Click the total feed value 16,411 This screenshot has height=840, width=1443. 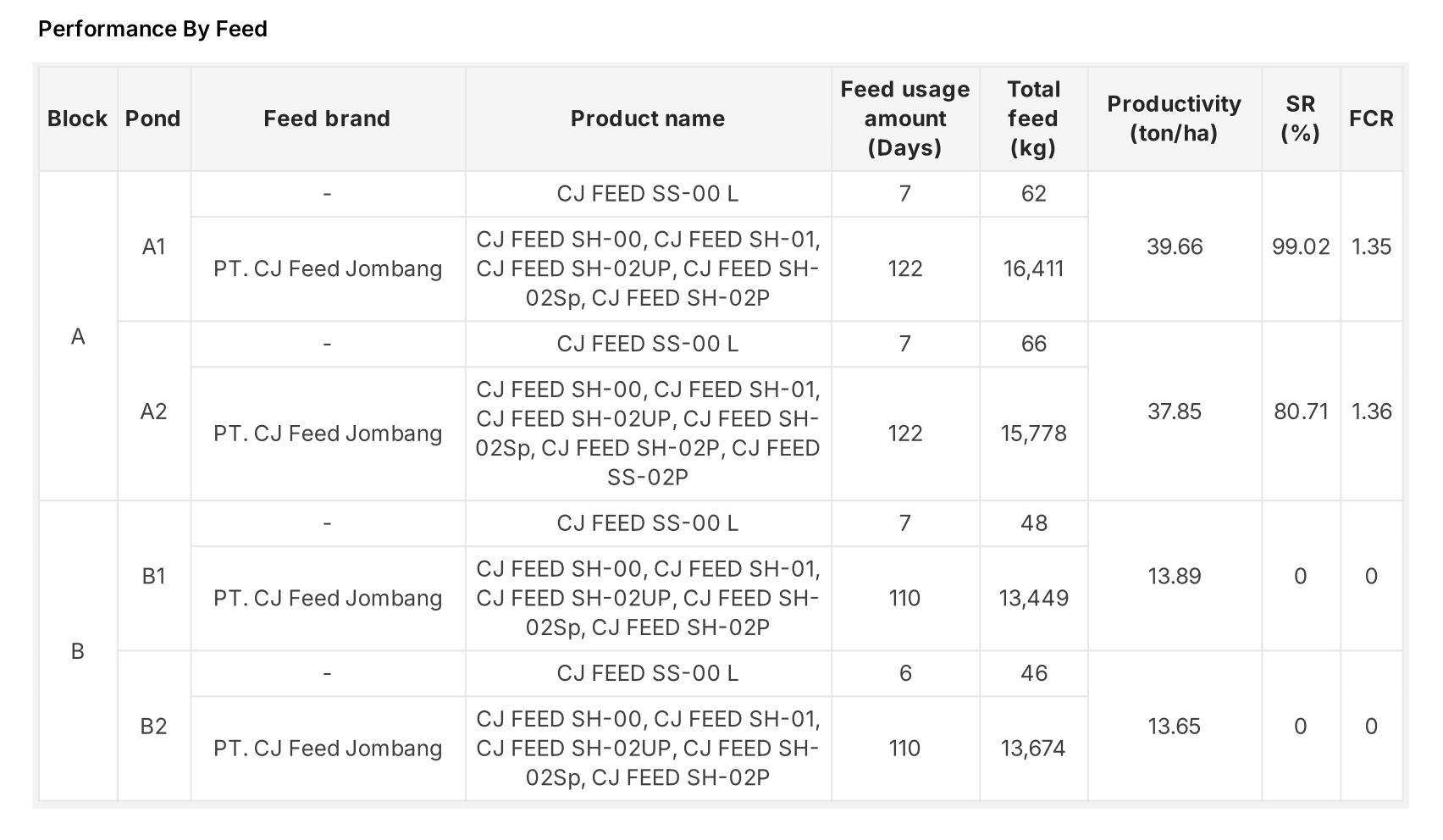tap(1033, 269)
